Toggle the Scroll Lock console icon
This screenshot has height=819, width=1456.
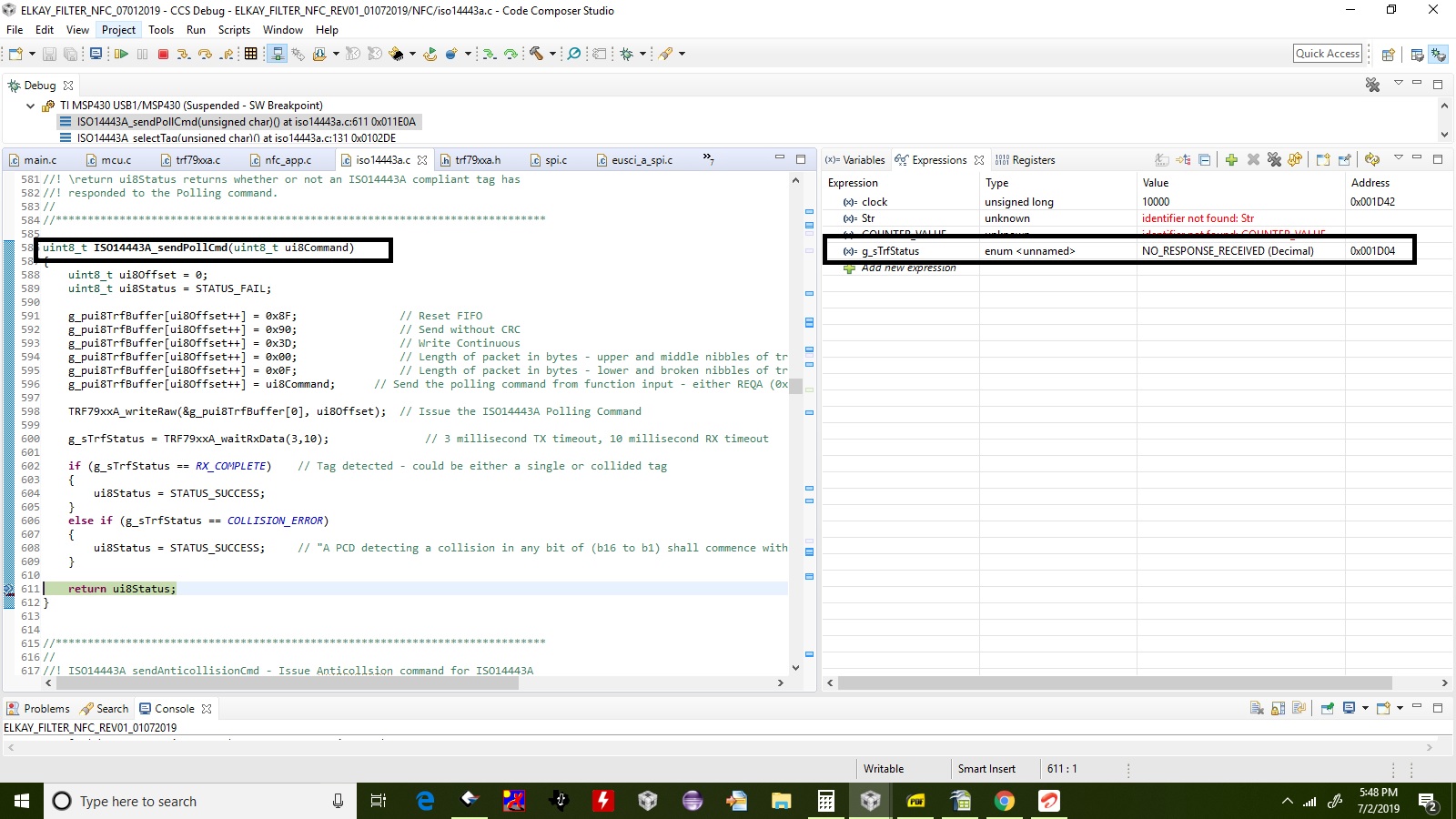coord(1279,708)
